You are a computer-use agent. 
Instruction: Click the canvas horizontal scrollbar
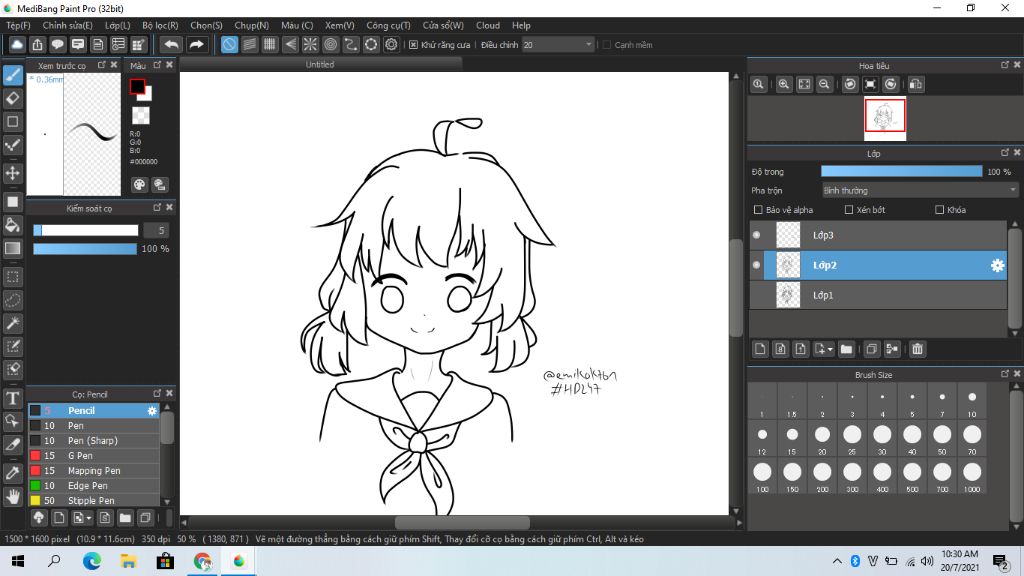coord(462,522)
